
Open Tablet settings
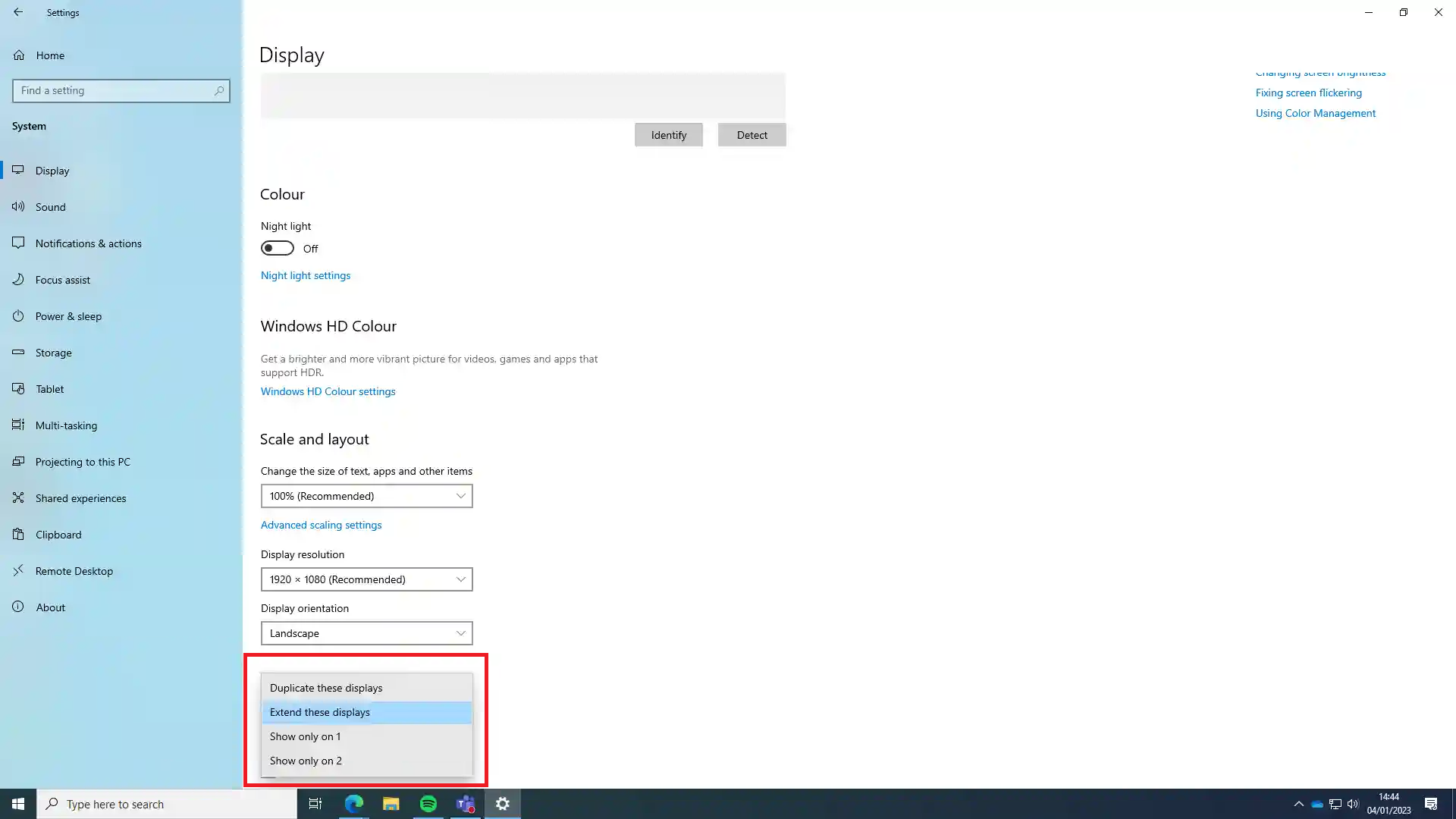(x=49, y=388)
